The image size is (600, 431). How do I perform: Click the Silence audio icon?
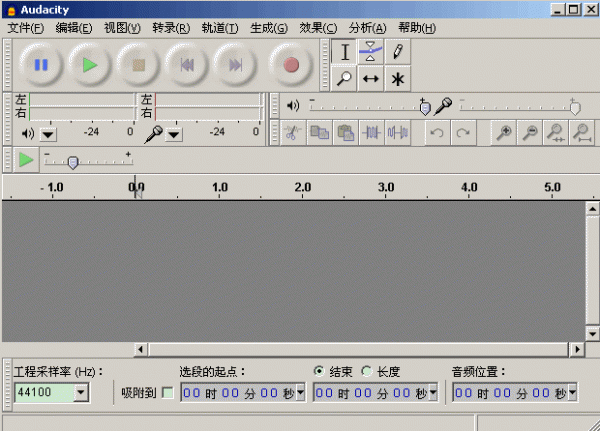pyautogui.click(x=398, y=133)
